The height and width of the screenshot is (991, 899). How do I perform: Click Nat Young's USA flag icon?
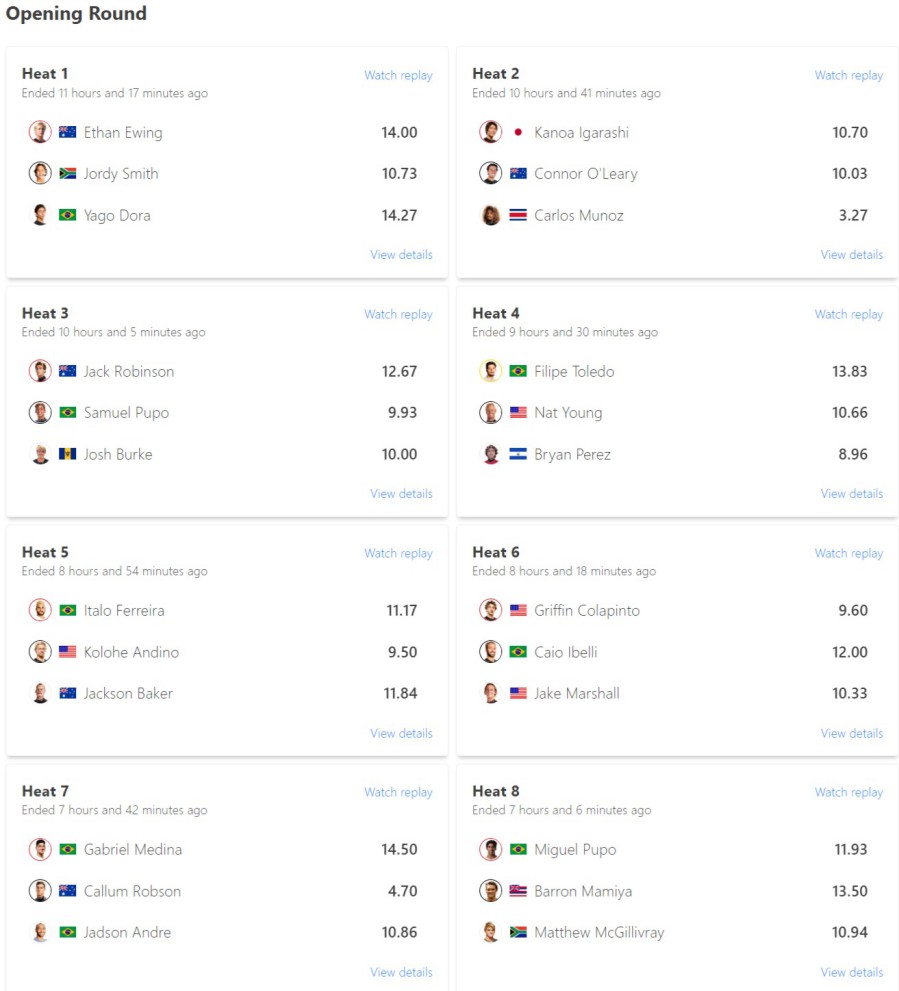518,413
